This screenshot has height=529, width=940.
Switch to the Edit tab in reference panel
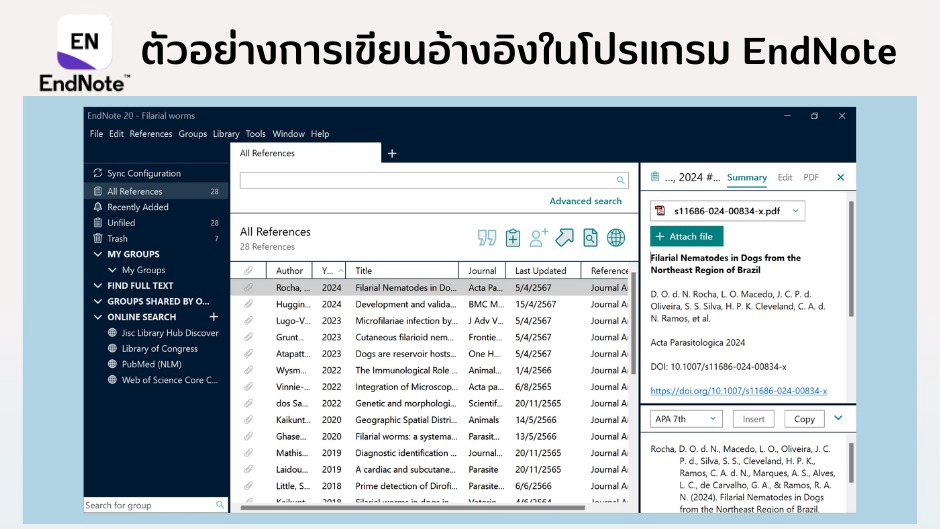pyautogui.click(x=785, y=177)
